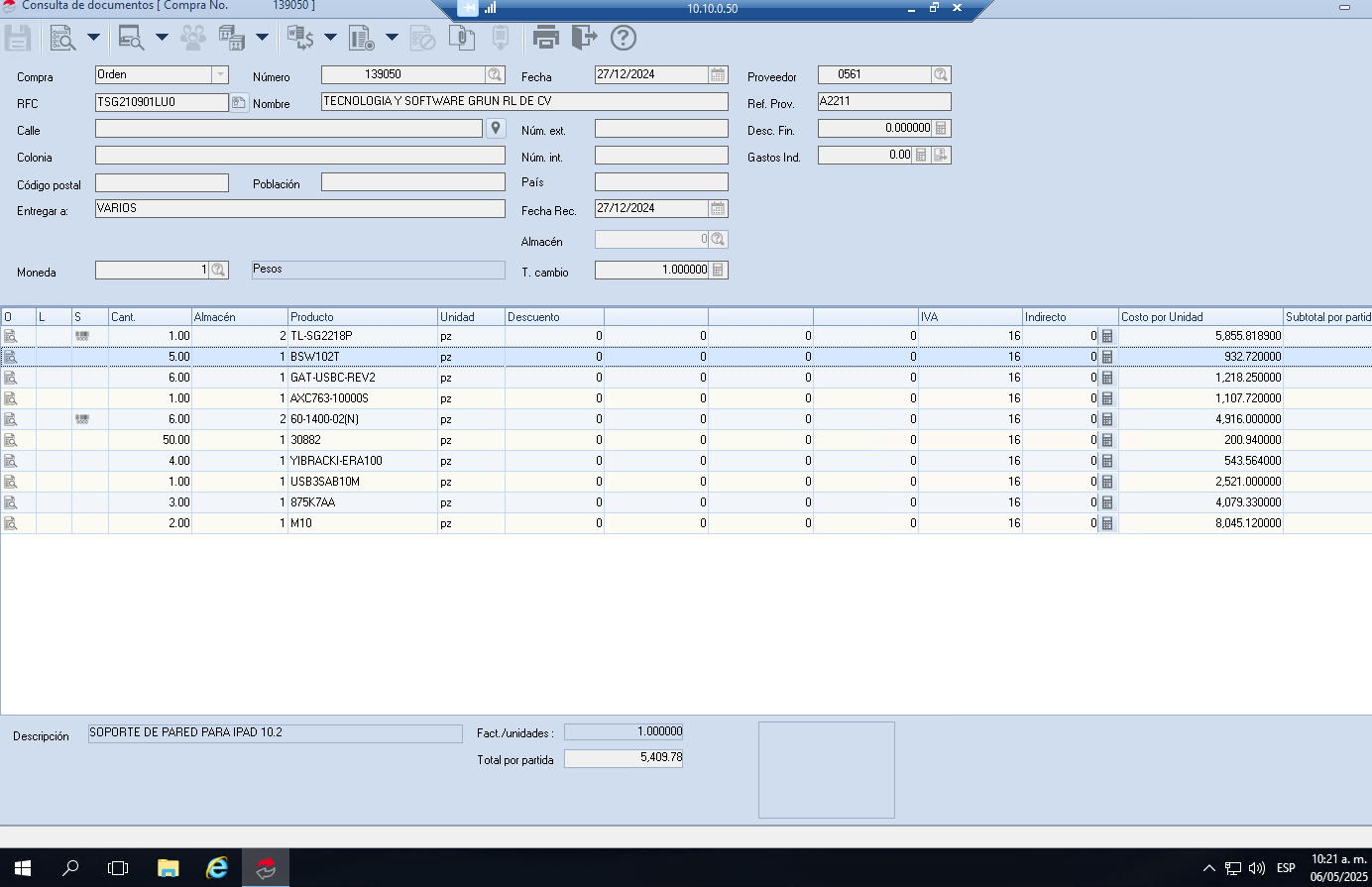Click the Costo por Unidad column header

[x=1200, y=317]
